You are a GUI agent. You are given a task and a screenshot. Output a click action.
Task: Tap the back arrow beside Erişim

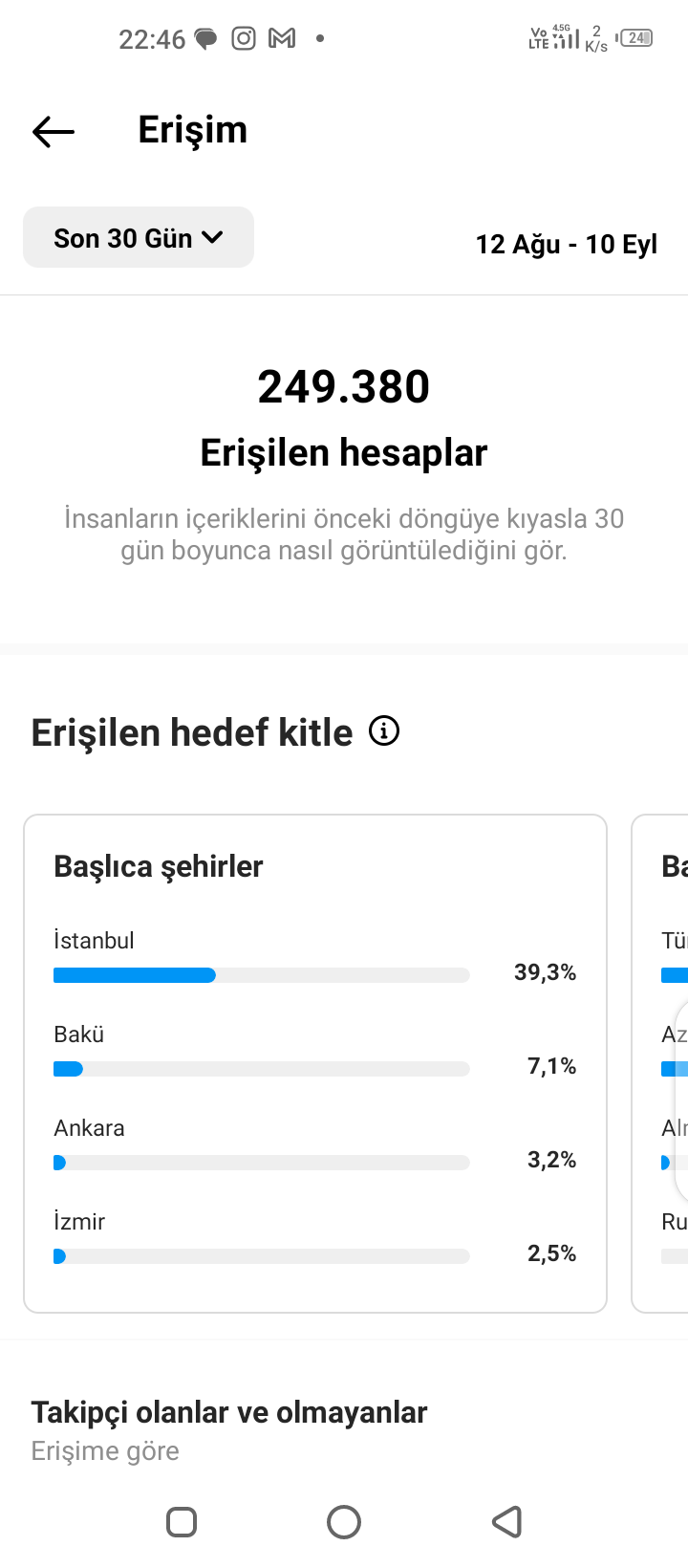click(54, 131)
